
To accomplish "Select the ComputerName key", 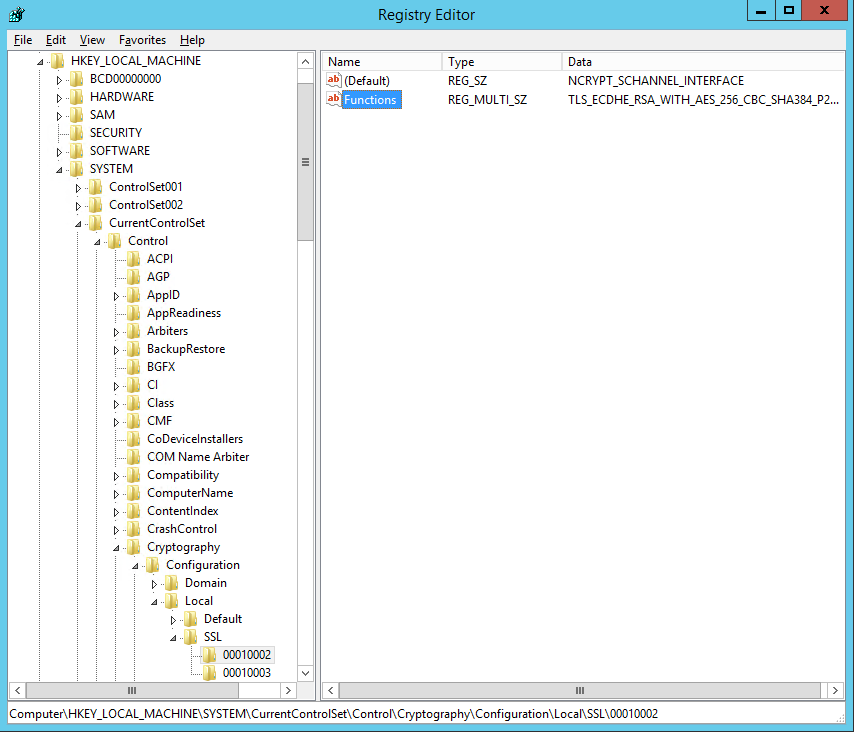I will (x=190, y=493).
